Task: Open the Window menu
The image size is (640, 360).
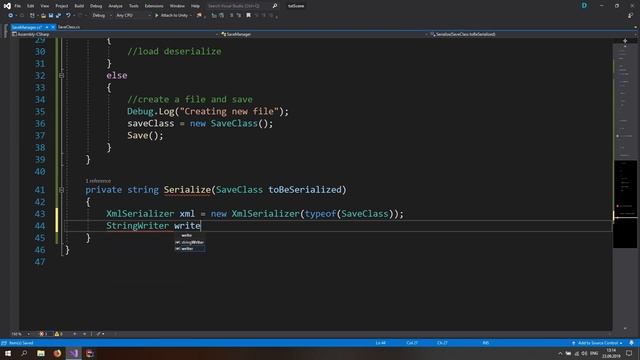Action: [x=177, y=6]
